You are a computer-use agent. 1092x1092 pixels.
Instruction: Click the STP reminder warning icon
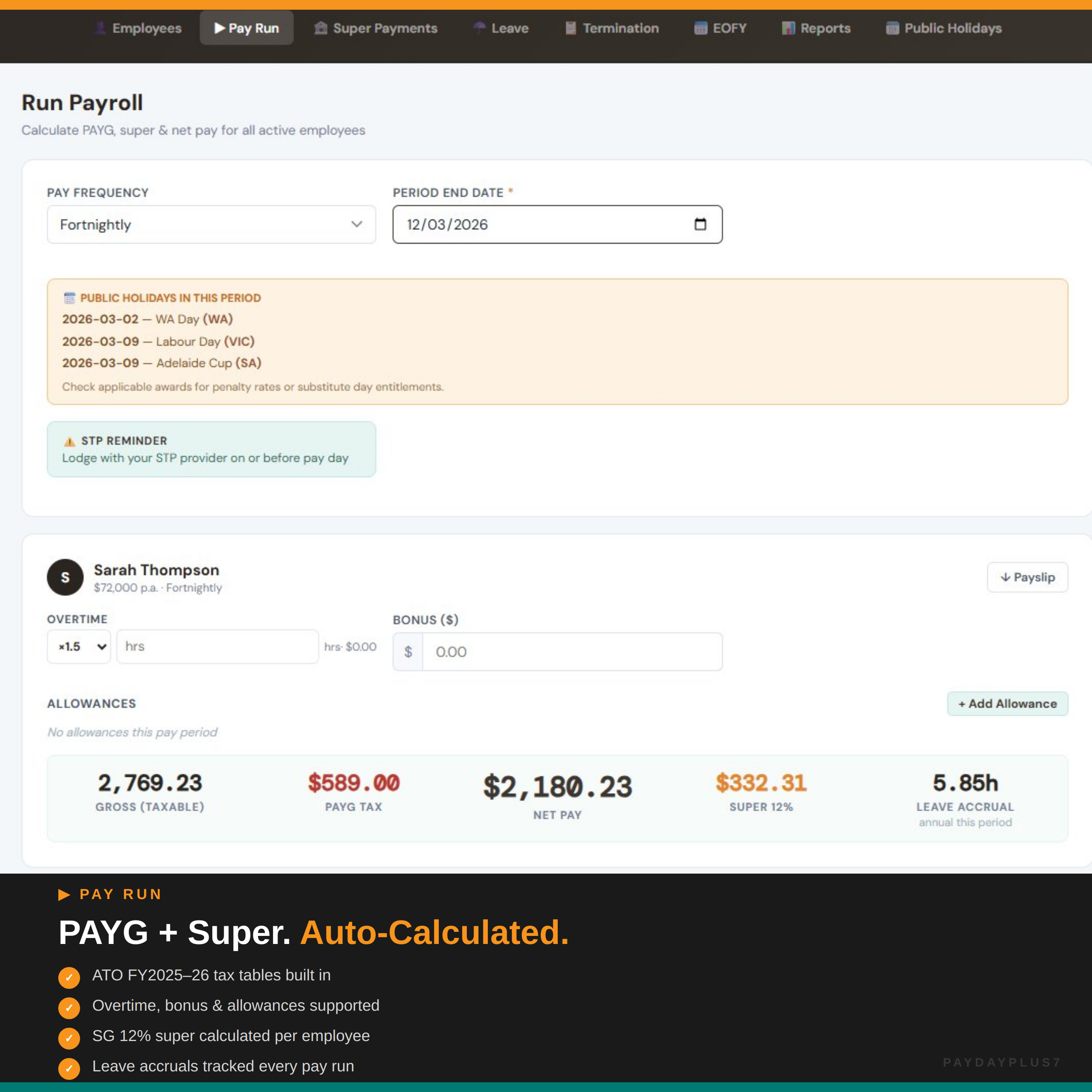[x=70, y=440]
